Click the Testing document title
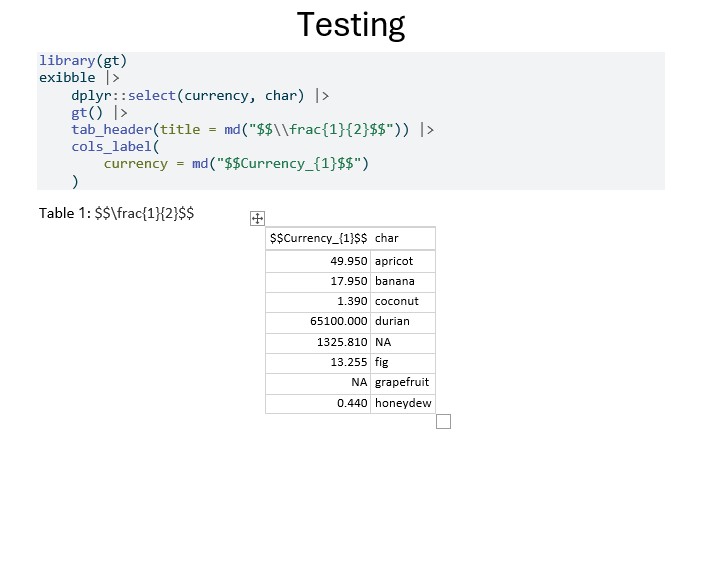728x569 pixels. (351, 25)
